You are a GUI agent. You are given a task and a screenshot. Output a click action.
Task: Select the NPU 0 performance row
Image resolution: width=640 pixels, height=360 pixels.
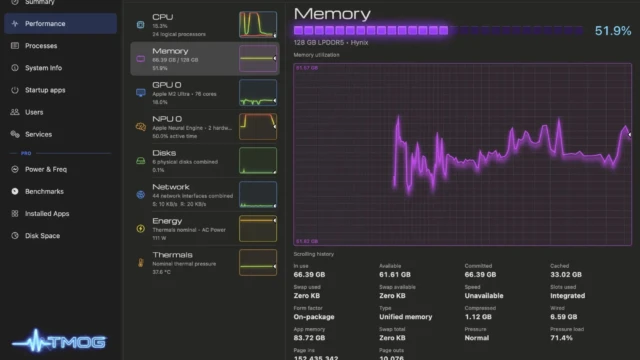click(205, 127)
